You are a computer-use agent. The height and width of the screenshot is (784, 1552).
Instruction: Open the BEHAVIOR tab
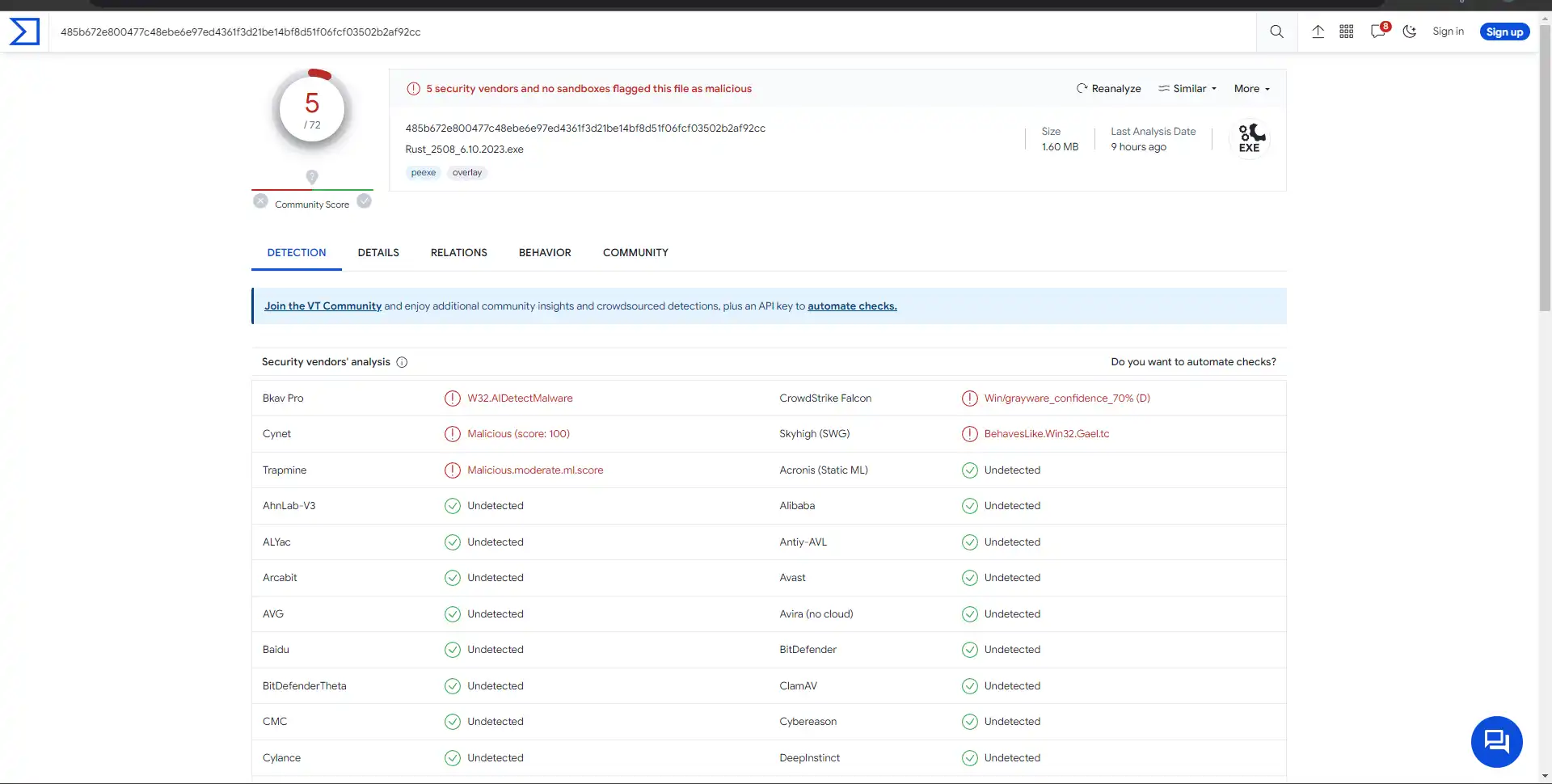(x=545, y=253)
